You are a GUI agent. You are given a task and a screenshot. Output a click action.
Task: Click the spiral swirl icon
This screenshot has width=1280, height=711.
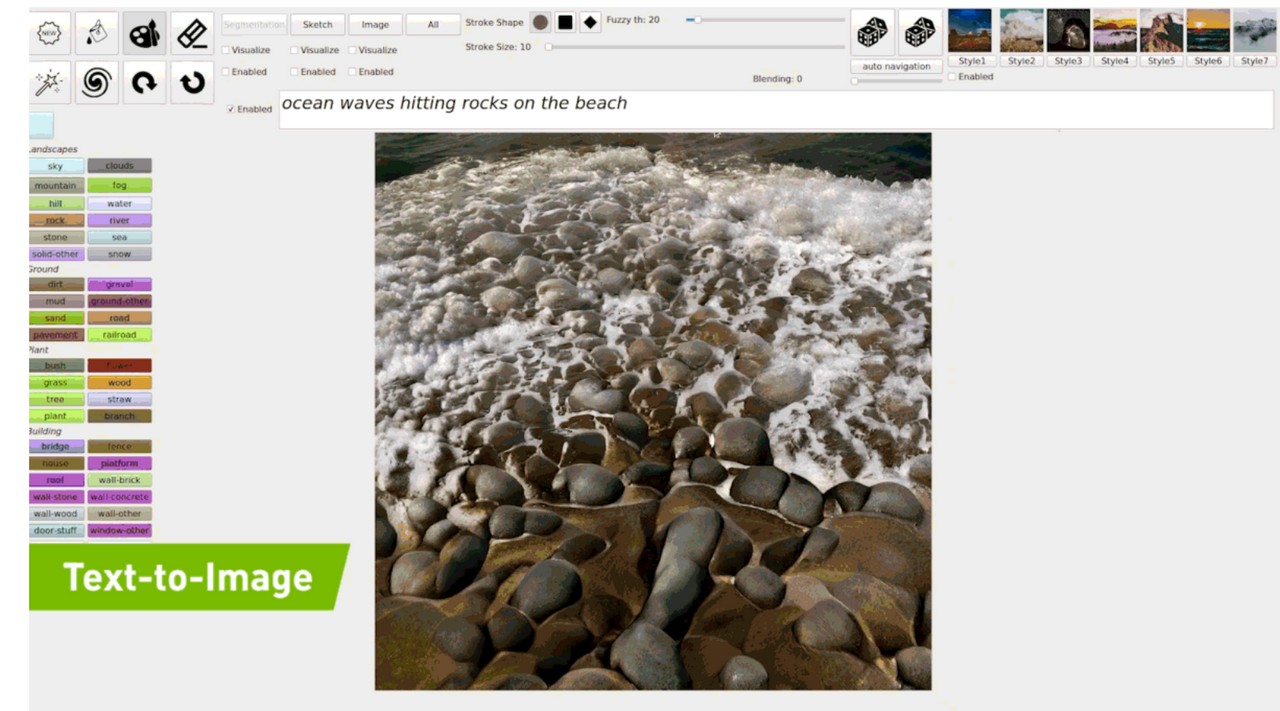pos(96,83)
